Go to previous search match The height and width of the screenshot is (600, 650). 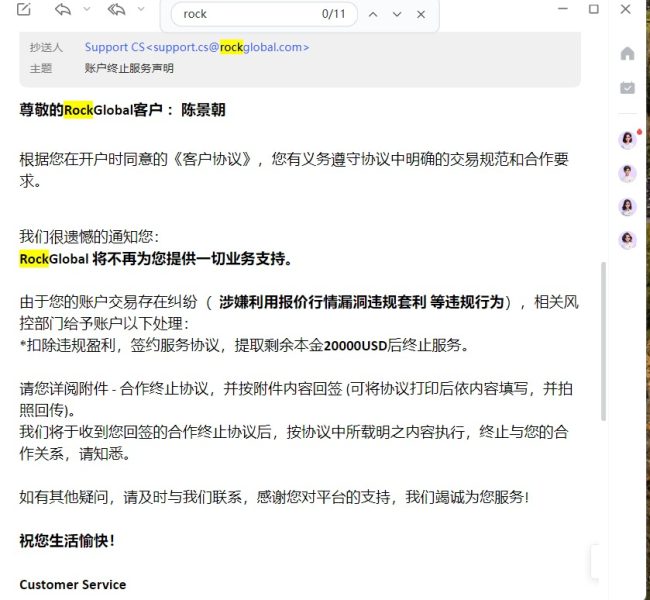373,15
